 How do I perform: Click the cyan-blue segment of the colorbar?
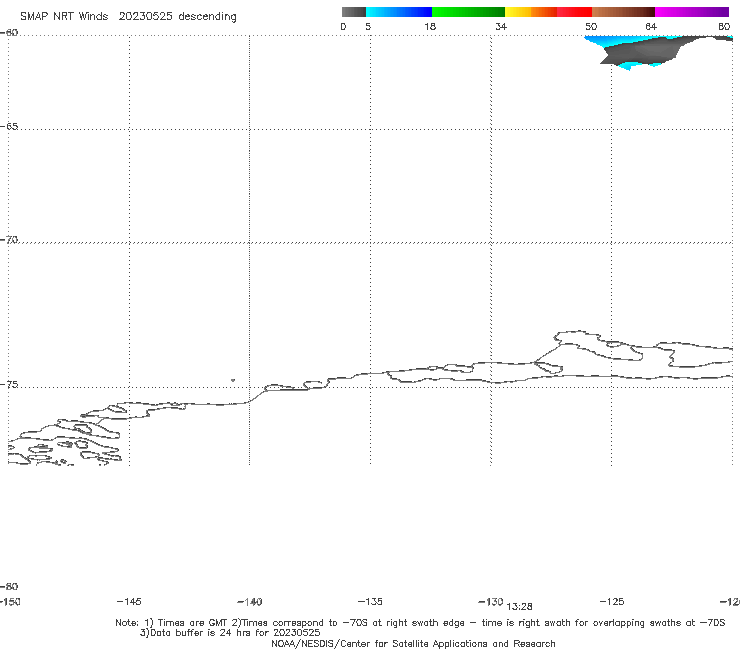click(x=399, y=12)
